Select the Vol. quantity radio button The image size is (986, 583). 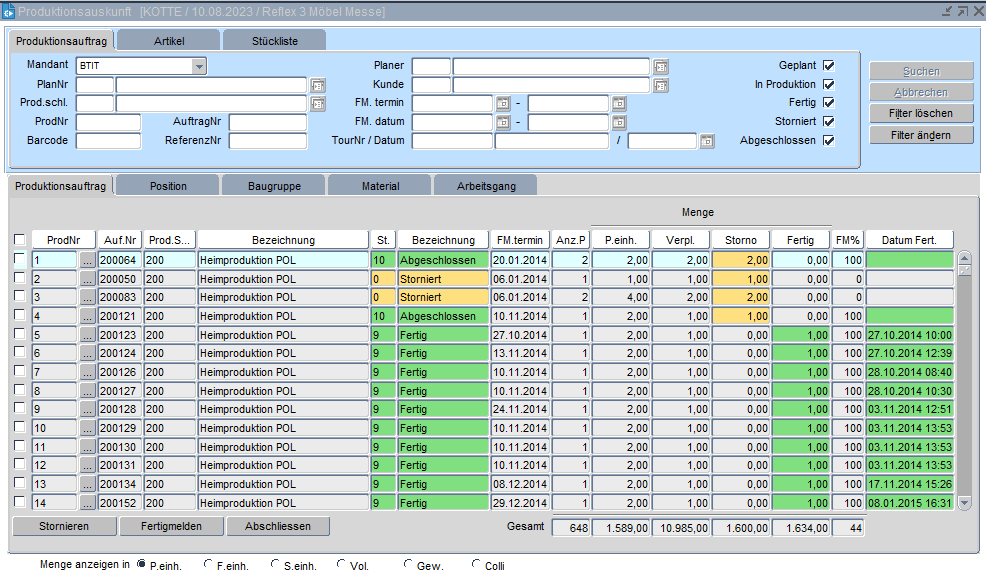(342, 565)
